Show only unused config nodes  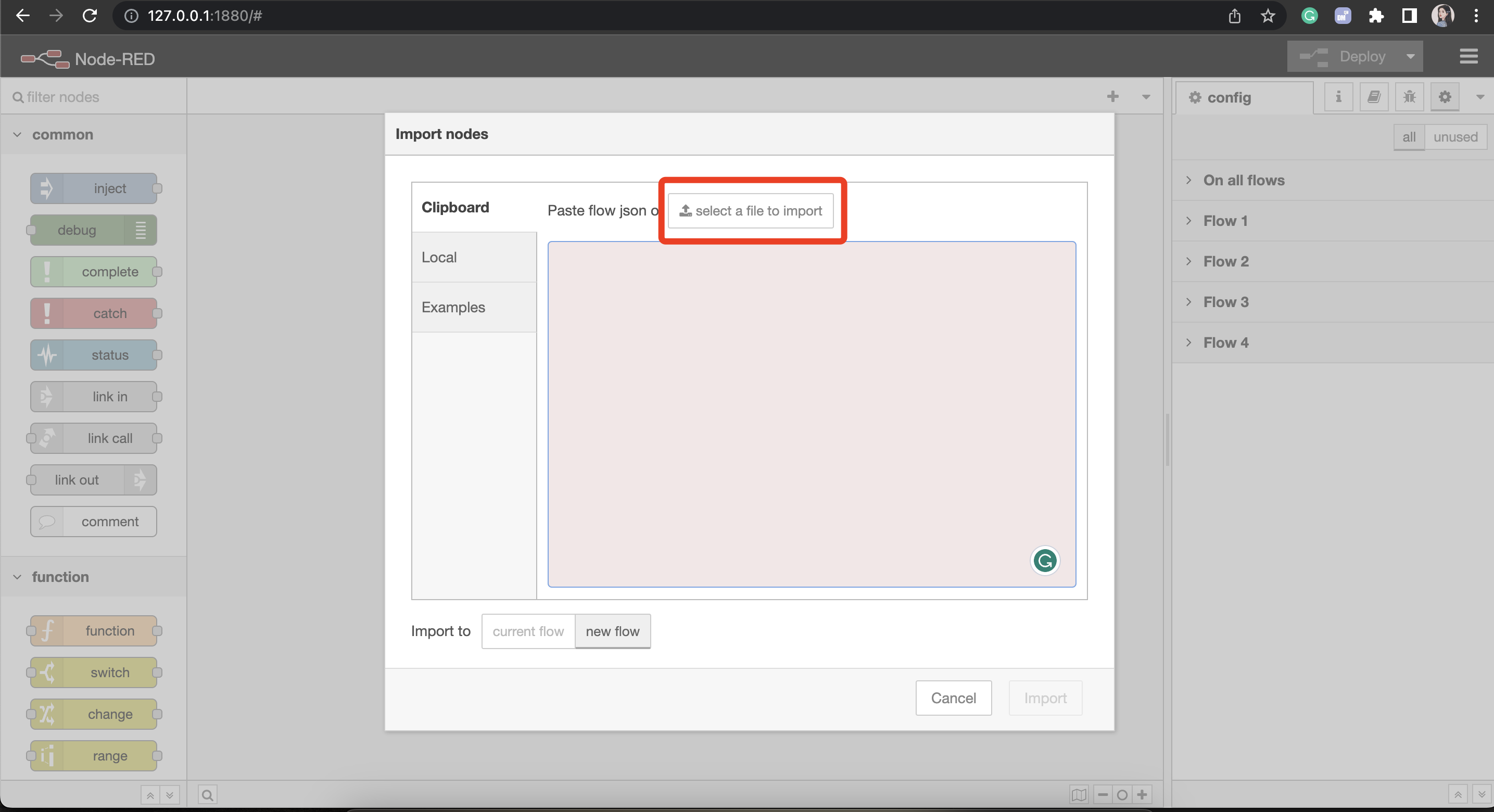1455,137
